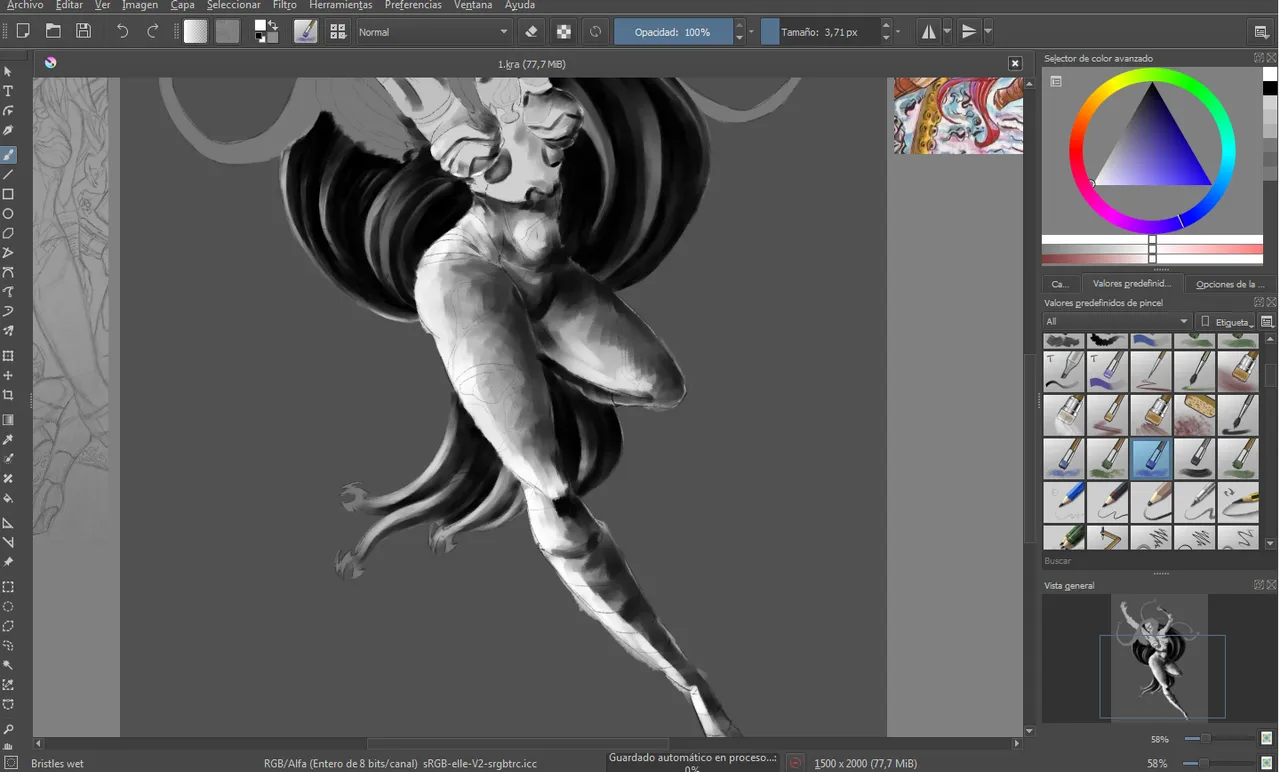Select the Transform tool

click(8, 356)
